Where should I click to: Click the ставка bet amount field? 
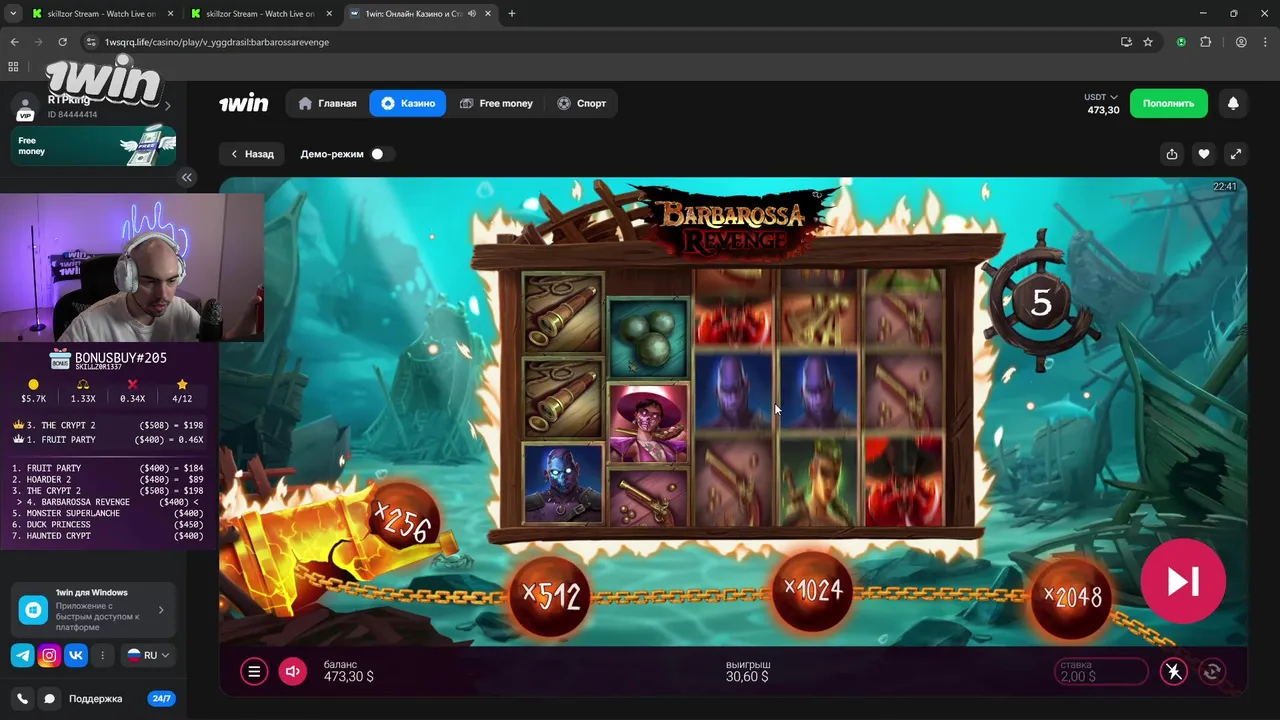tap(1101, 672)
